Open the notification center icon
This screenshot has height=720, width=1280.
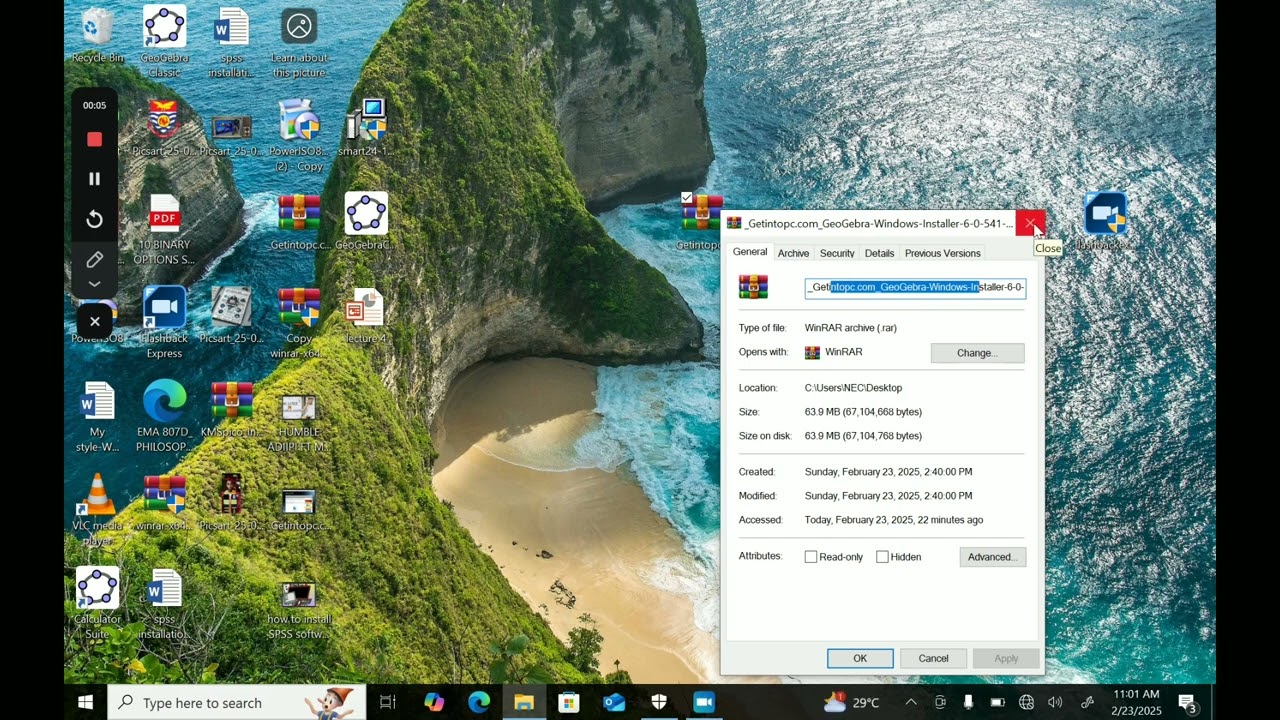tap(1188, 703)
